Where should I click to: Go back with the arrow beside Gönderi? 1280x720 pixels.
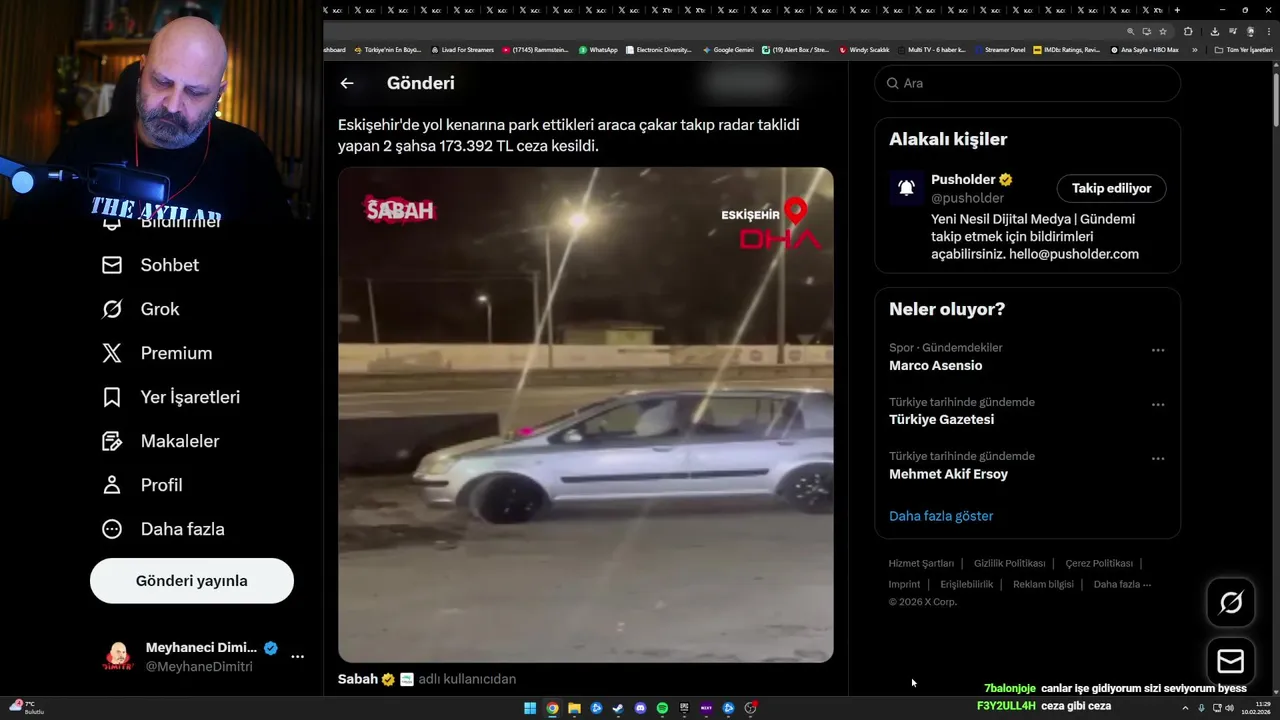347,83
